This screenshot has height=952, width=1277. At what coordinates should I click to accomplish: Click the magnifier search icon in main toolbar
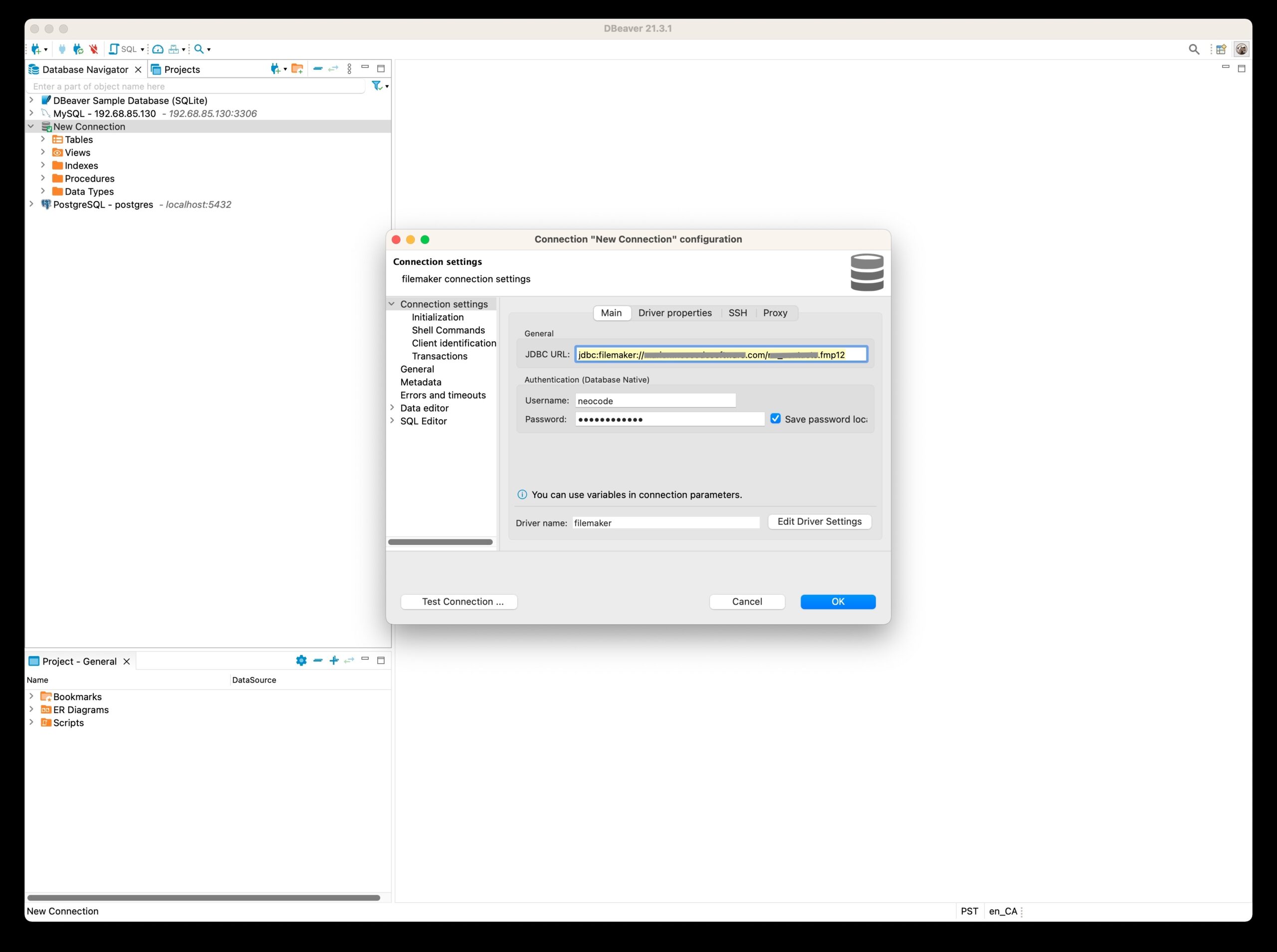pyautogui.click(x=199, y=49)
